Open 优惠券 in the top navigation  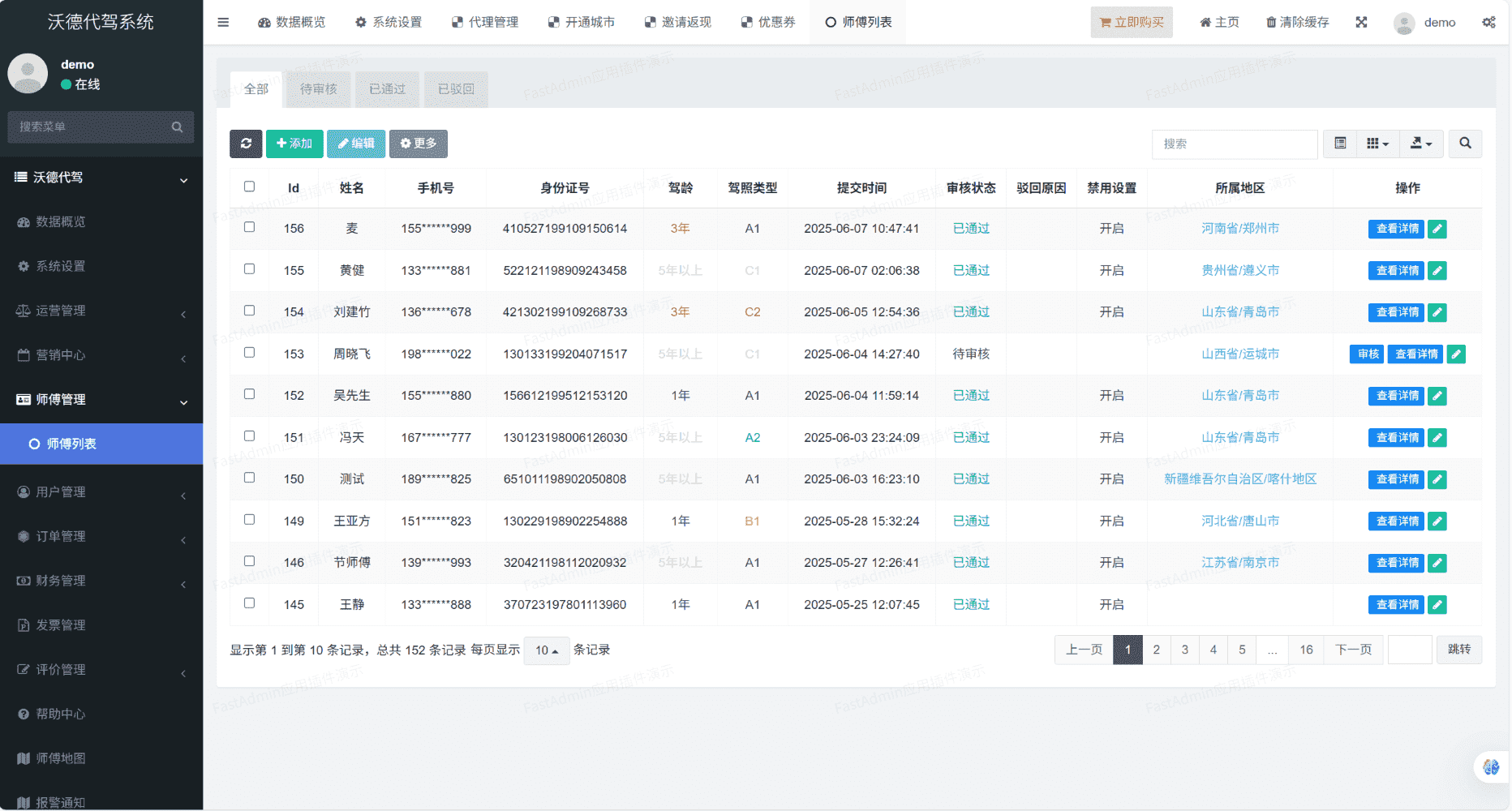[x=767, y=22]
